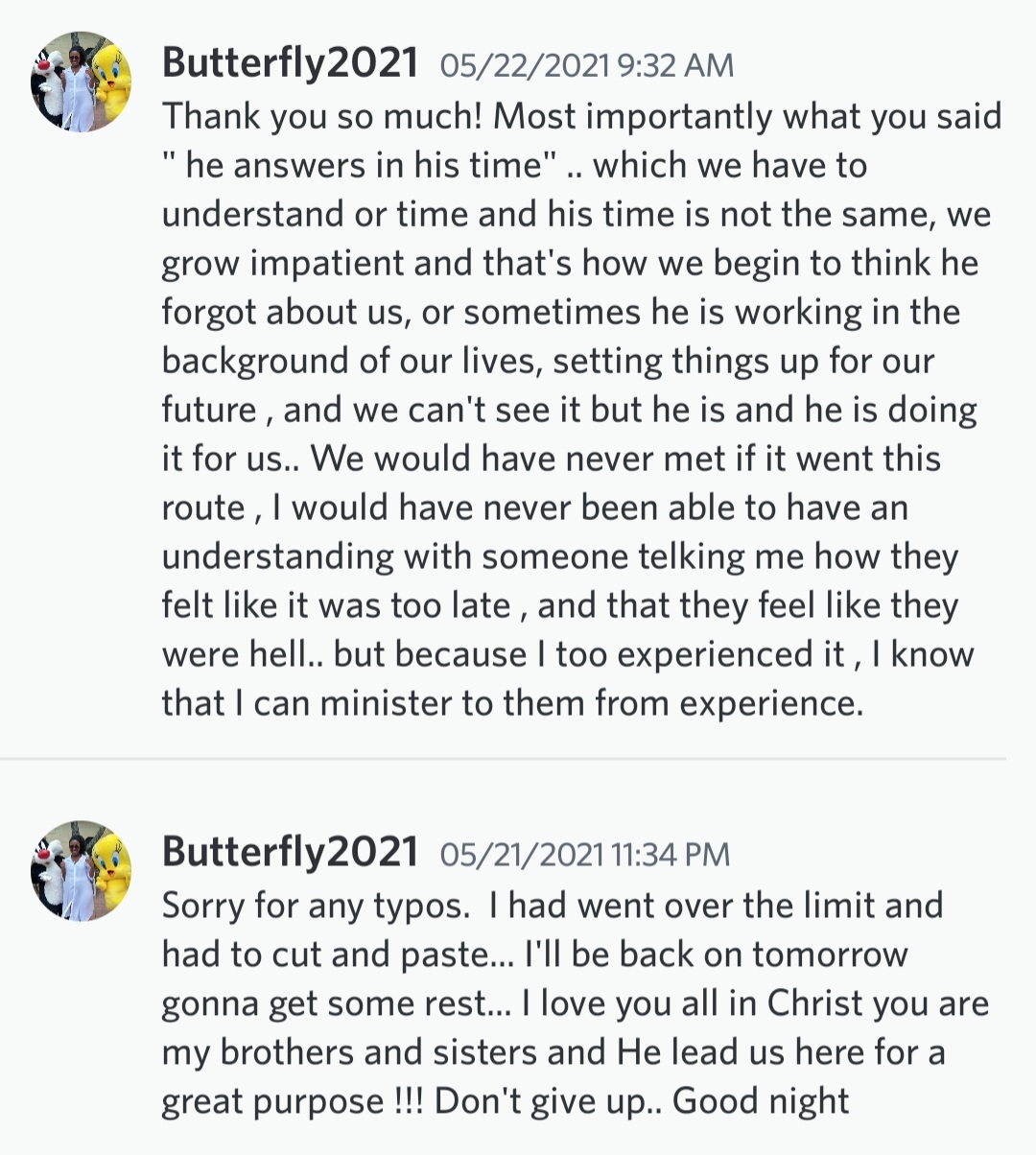Click Butterfly2021 username on 05/22 message
The height and width of the screenshot is (1155, 1036).
(x=290, y=63)
